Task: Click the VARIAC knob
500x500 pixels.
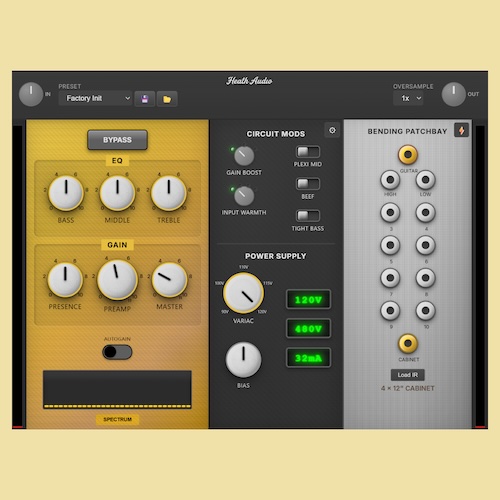Action: 243,293
